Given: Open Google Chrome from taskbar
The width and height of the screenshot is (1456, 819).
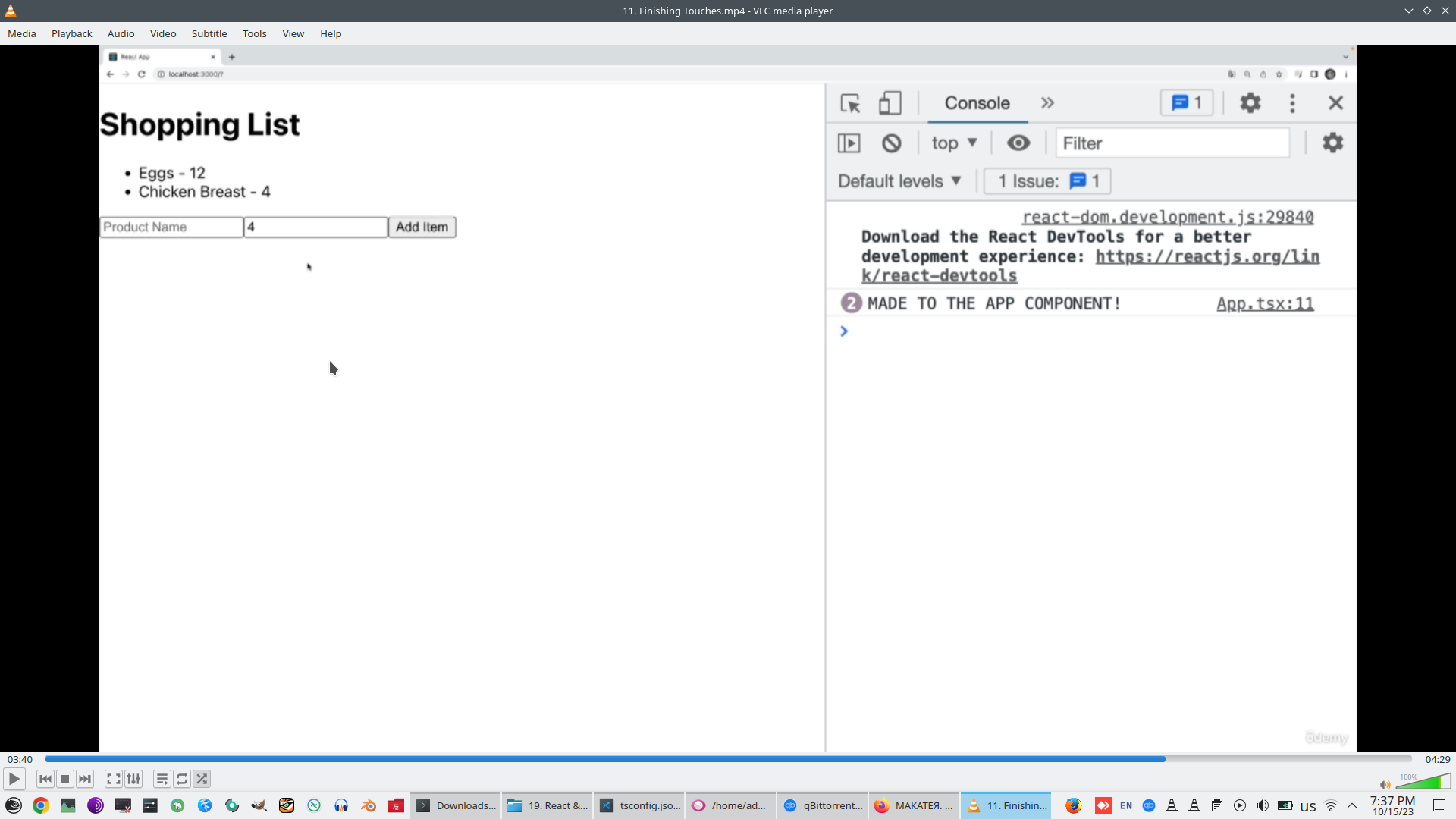Looking at the screenshot, I should [x=41, y=805].
